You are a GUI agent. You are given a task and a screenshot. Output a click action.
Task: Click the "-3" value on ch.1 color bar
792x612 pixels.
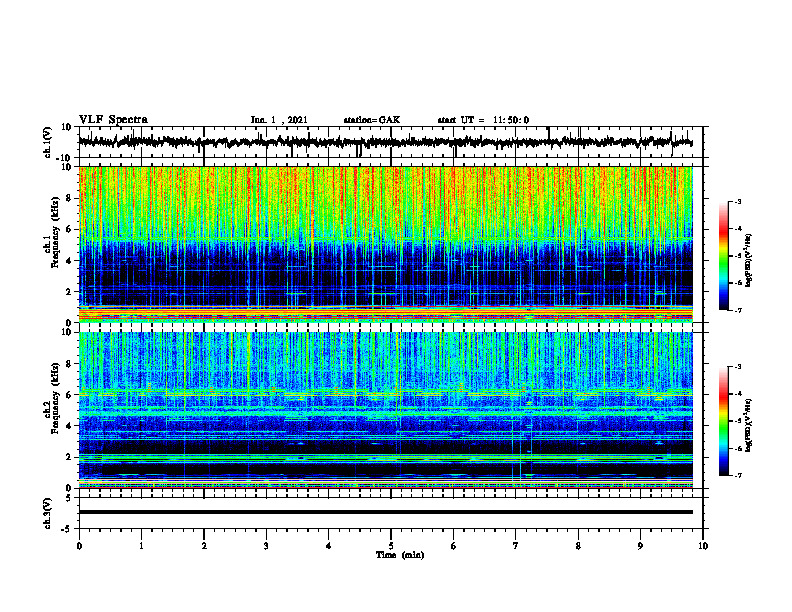[x=737, y=201]
